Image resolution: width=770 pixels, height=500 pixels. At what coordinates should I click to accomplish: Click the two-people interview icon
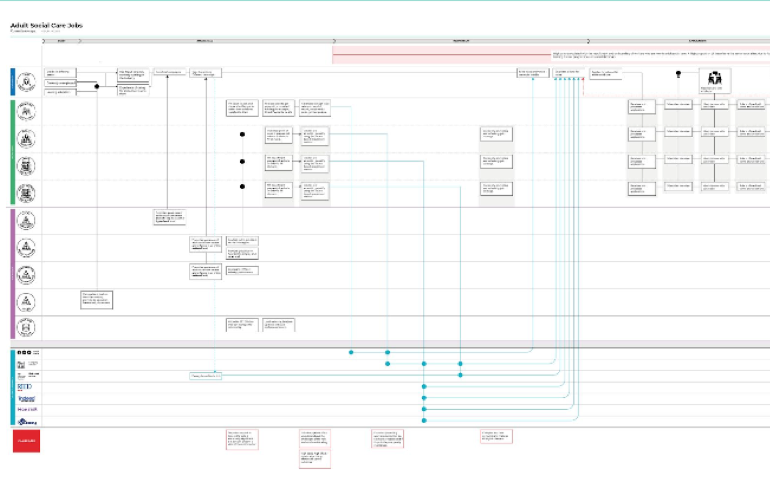[x=715, y=80]
